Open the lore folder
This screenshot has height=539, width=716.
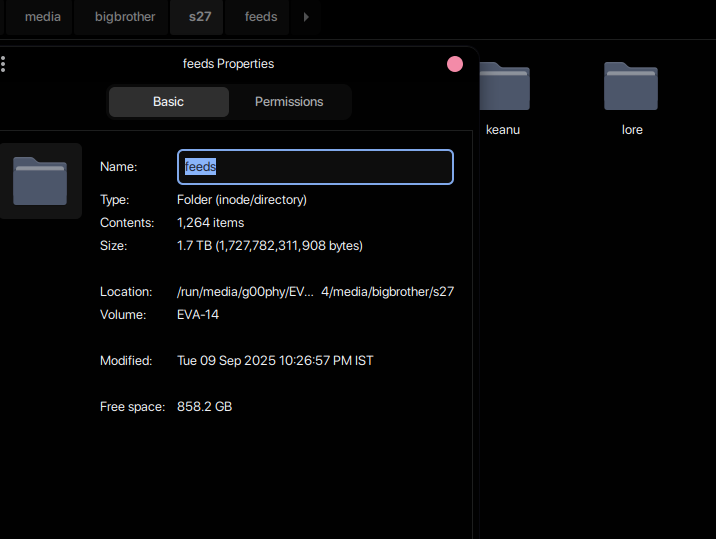point(631,86)
